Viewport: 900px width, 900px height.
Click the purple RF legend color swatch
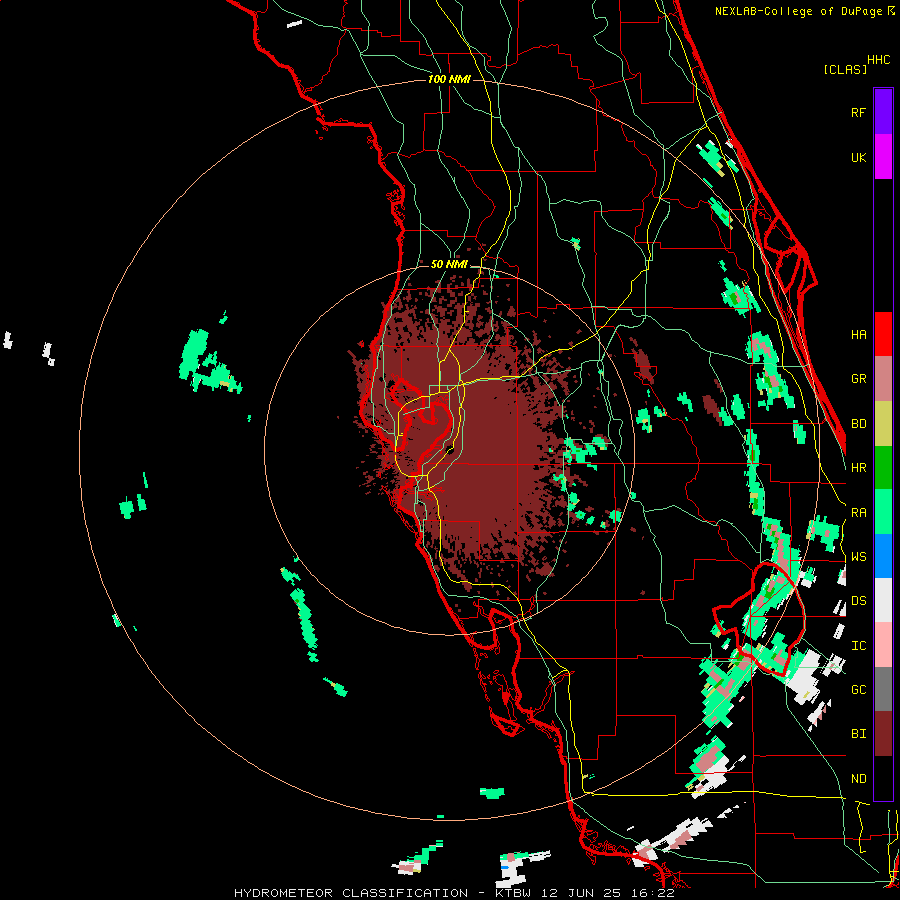[883, 112]
